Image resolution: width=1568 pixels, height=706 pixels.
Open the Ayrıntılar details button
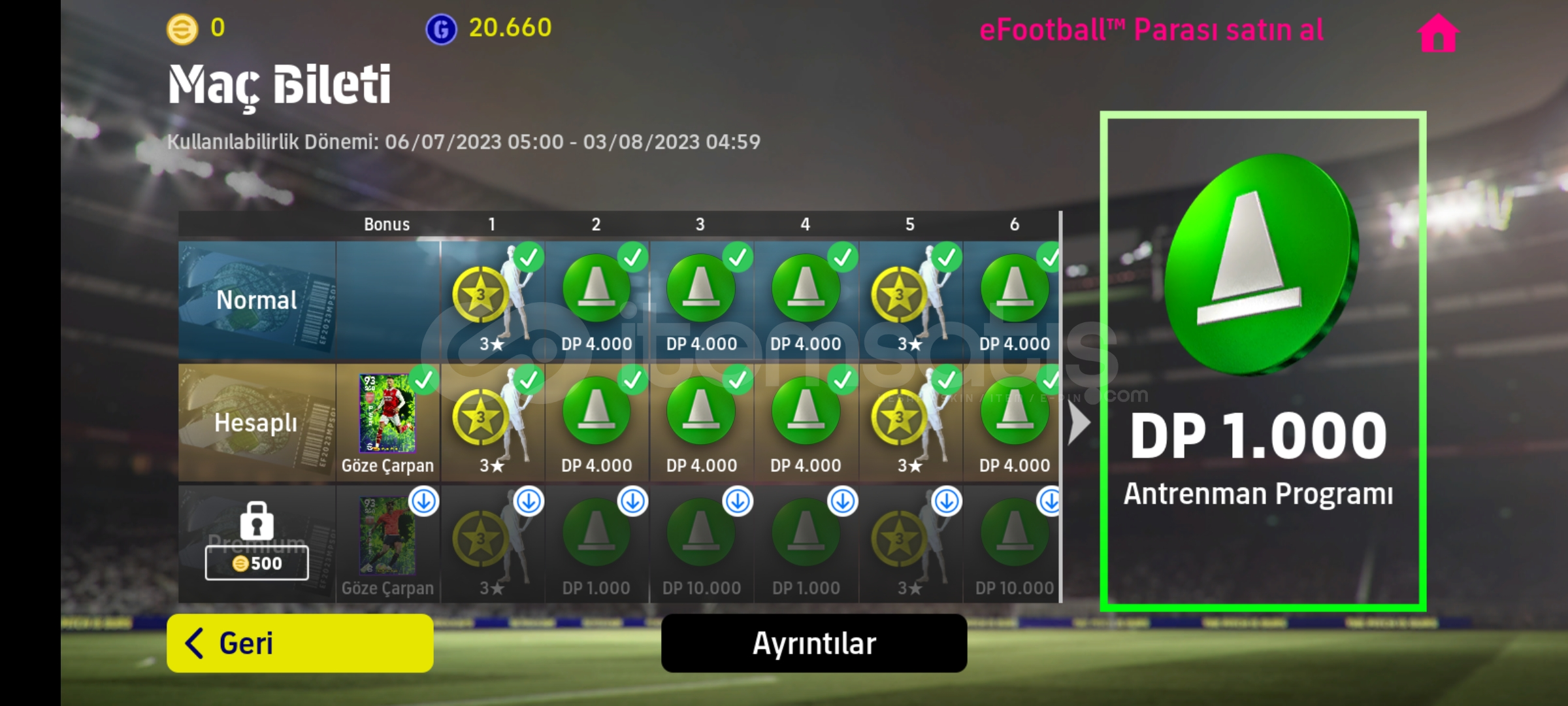pos(814,643)
